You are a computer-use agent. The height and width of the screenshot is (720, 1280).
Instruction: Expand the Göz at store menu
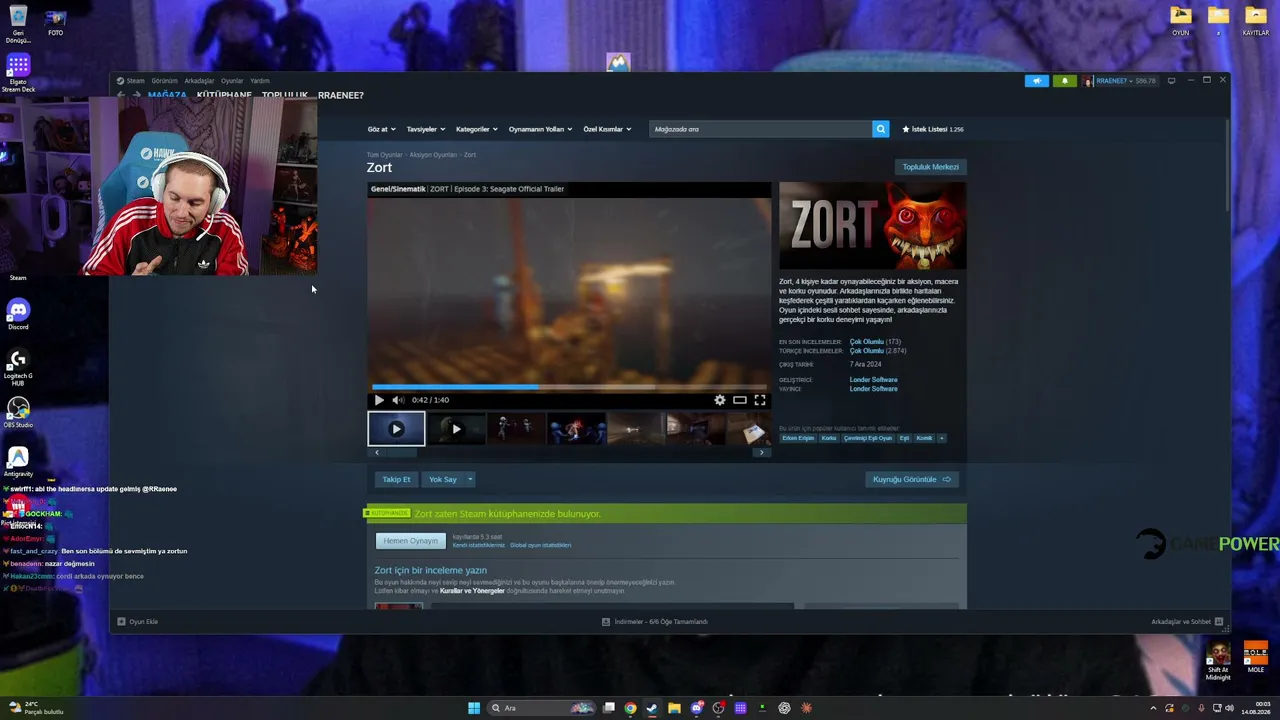click(x=381, y=129)
